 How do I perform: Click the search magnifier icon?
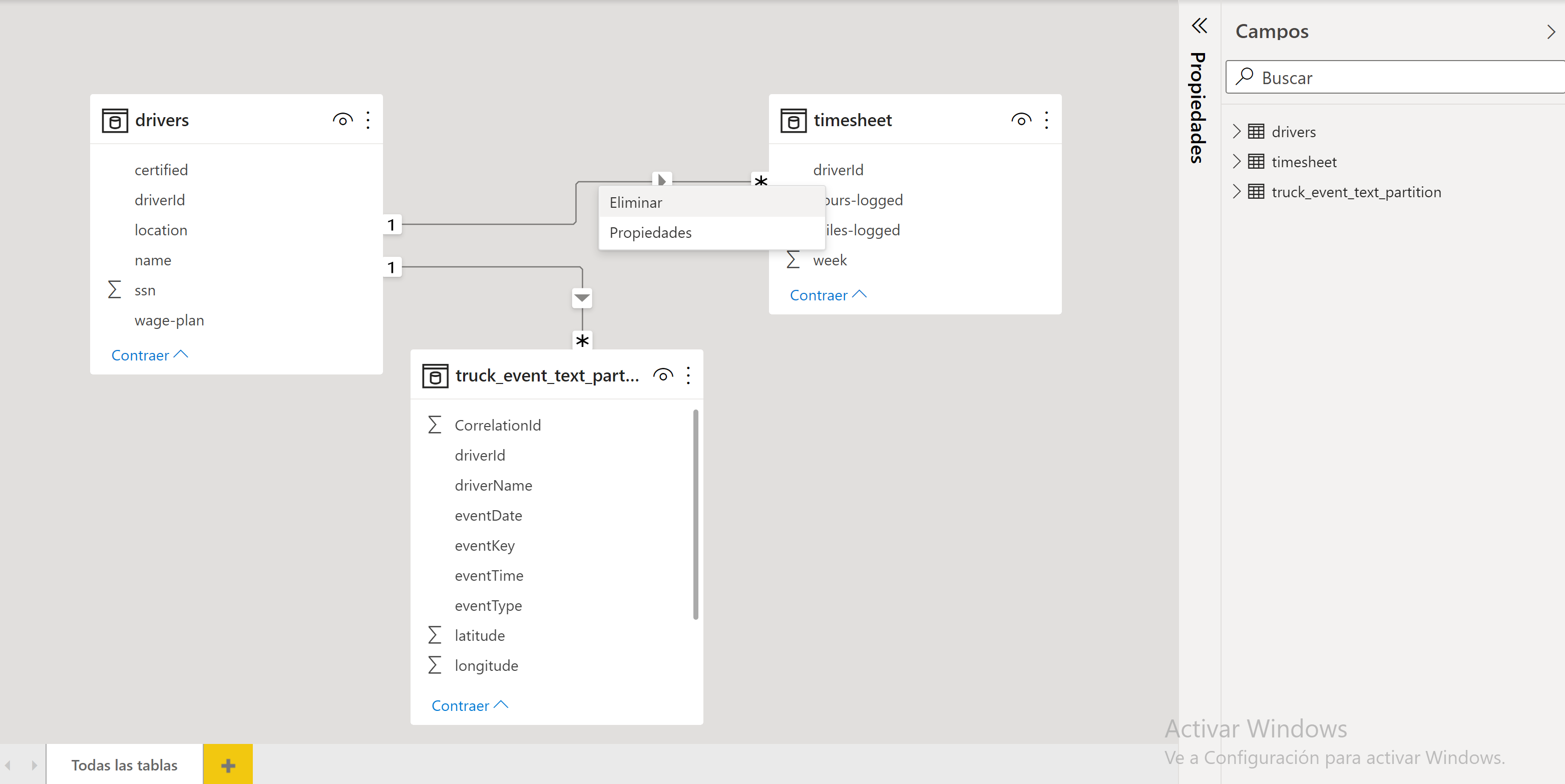(x=1244, y=76)
